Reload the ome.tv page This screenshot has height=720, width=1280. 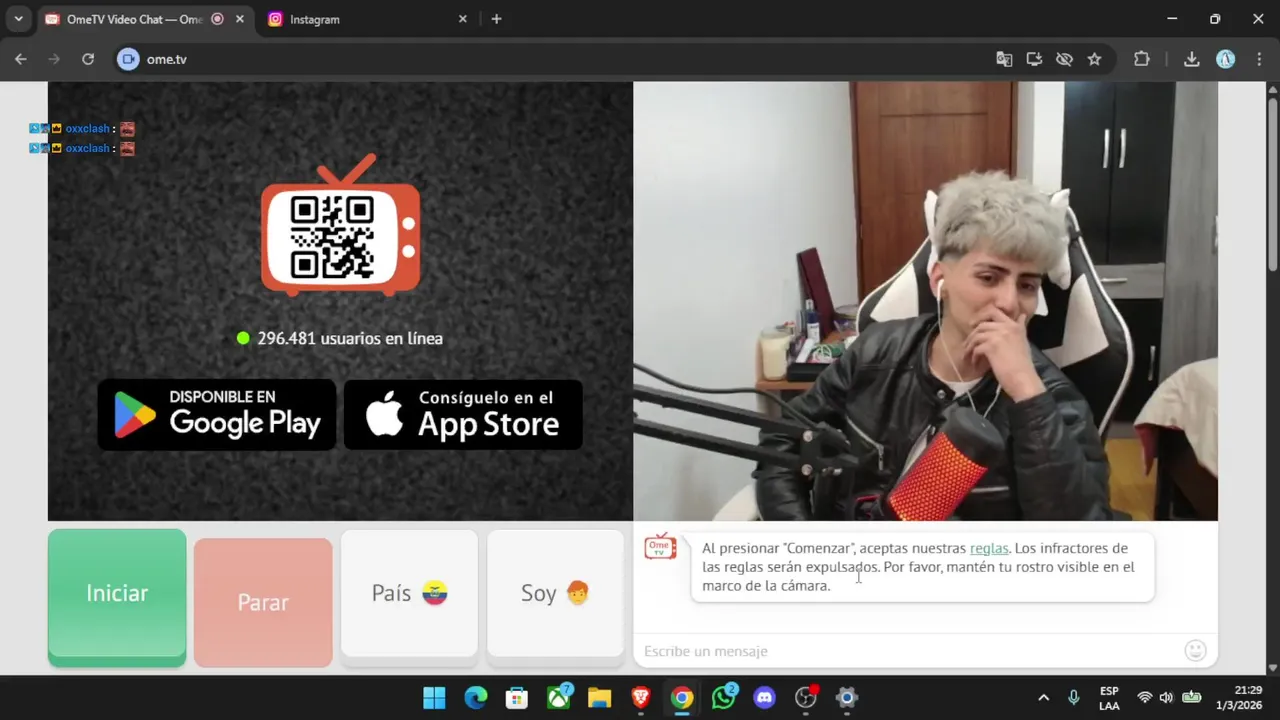pyautogui.click(x=88, y=59)
